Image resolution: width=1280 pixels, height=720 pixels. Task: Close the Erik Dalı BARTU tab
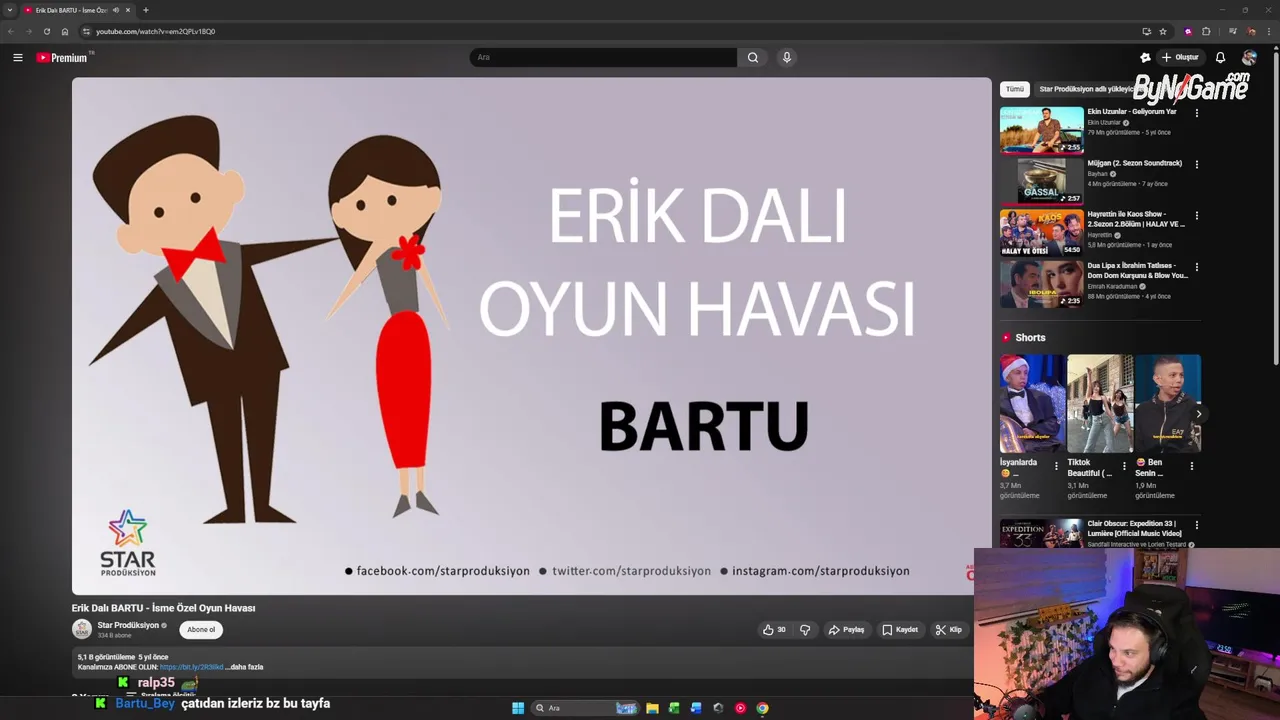click(128, 10)
